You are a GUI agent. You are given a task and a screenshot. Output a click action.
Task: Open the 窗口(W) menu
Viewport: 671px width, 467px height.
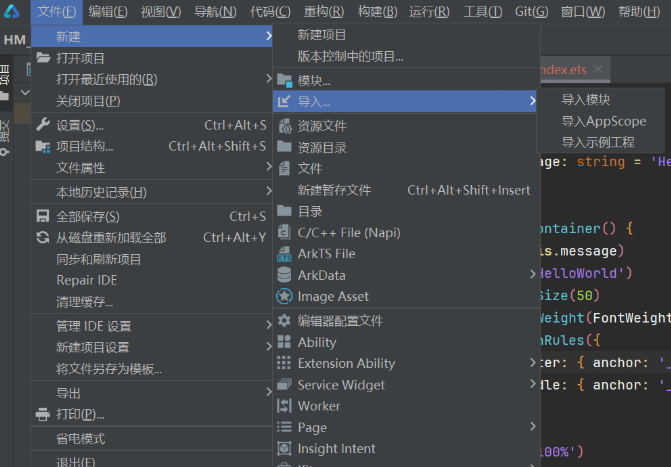pyautogui.click(x=583, y=12)
